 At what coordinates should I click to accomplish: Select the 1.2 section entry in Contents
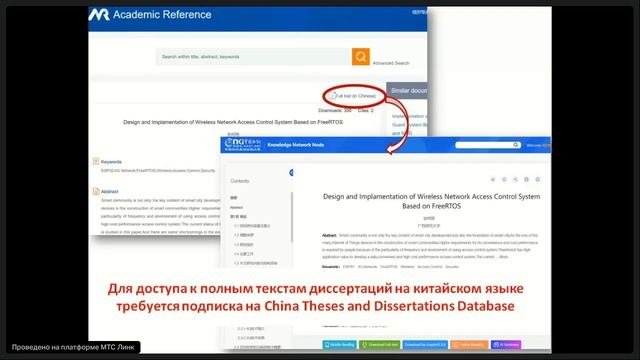[244, 235]
